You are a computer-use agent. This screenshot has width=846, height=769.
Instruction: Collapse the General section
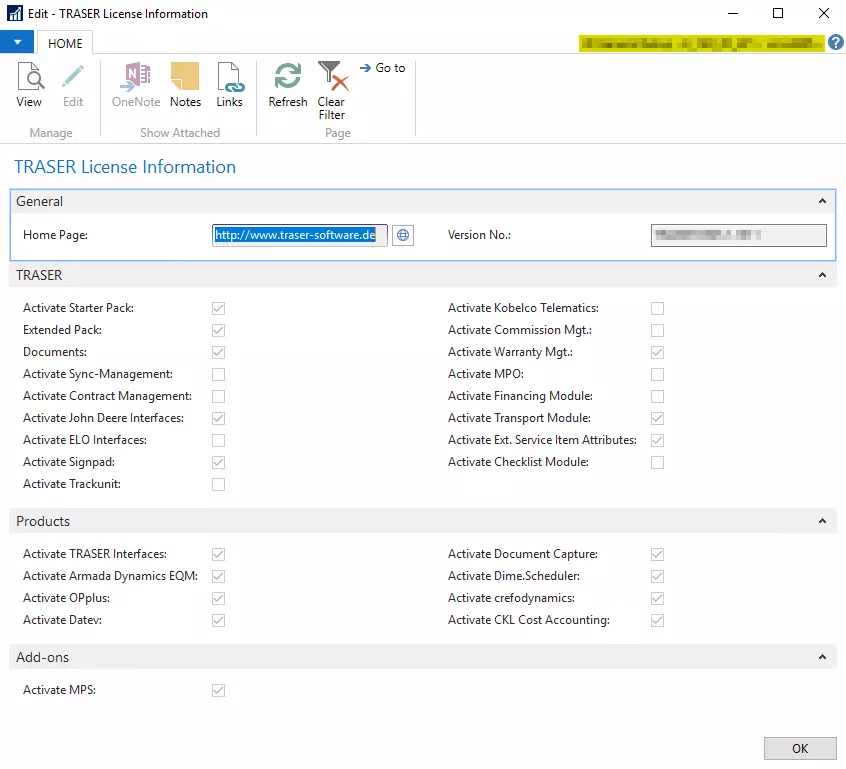(x=822, y=201)
